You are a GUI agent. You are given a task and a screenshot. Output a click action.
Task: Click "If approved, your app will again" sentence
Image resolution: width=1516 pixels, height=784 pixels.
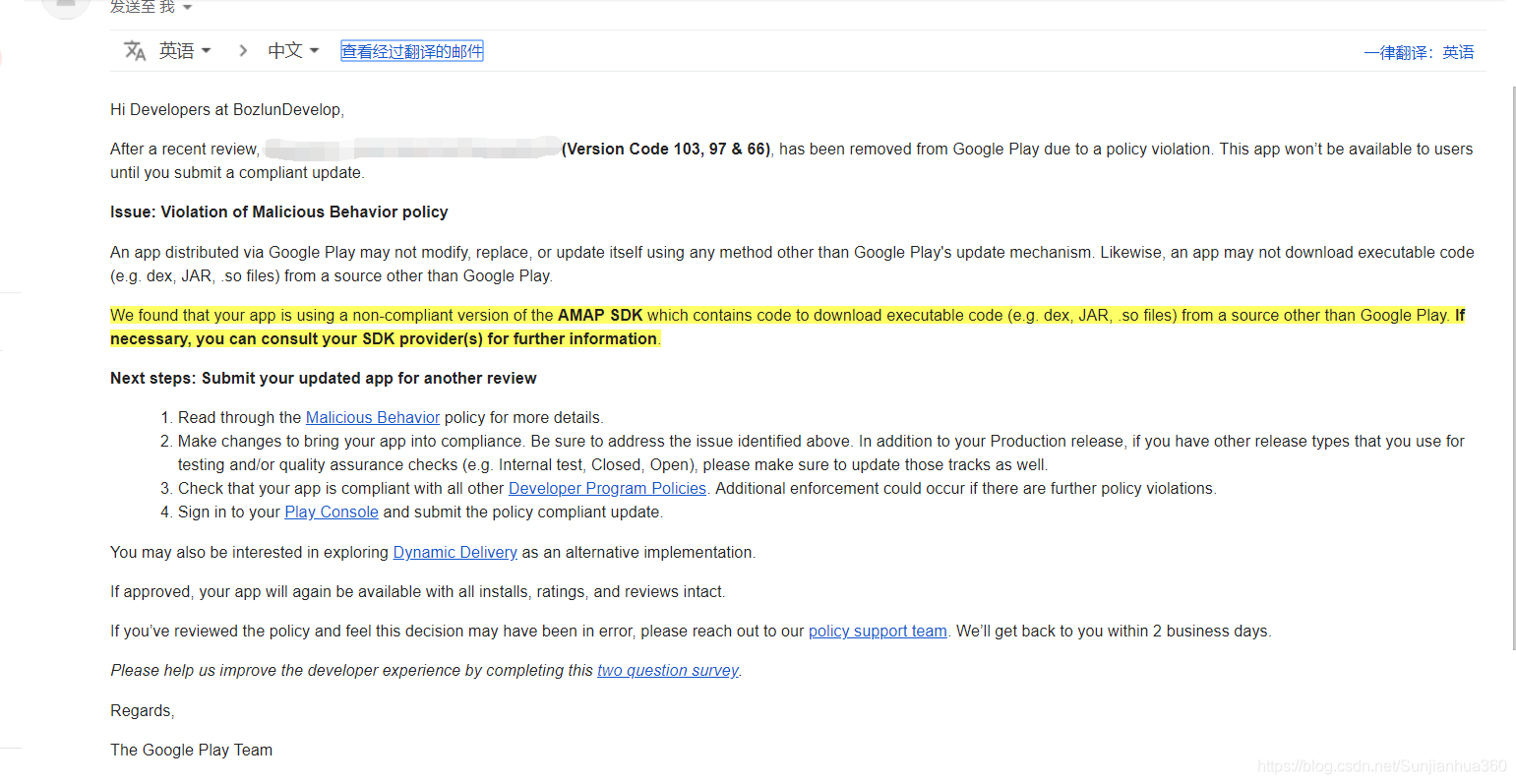pos(418,591)
